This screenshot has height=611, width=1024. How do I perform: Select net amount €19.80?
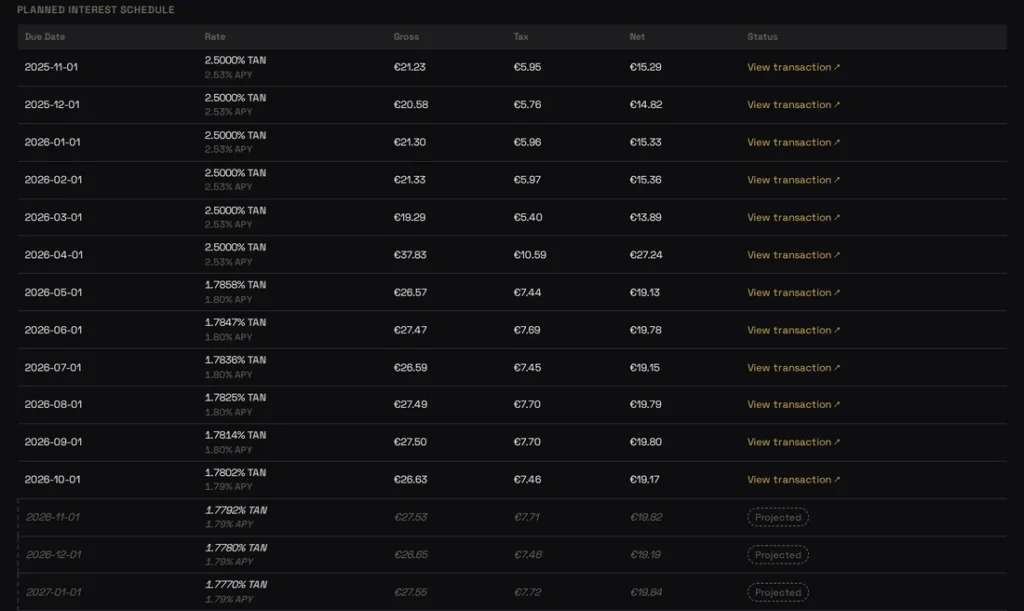(646, 442)
